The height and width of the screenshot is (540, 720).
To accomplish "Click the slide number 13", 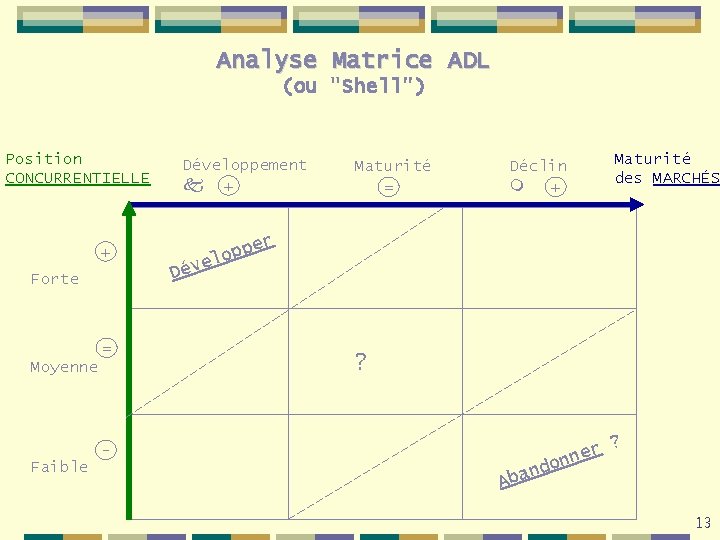I will [703, 523].
